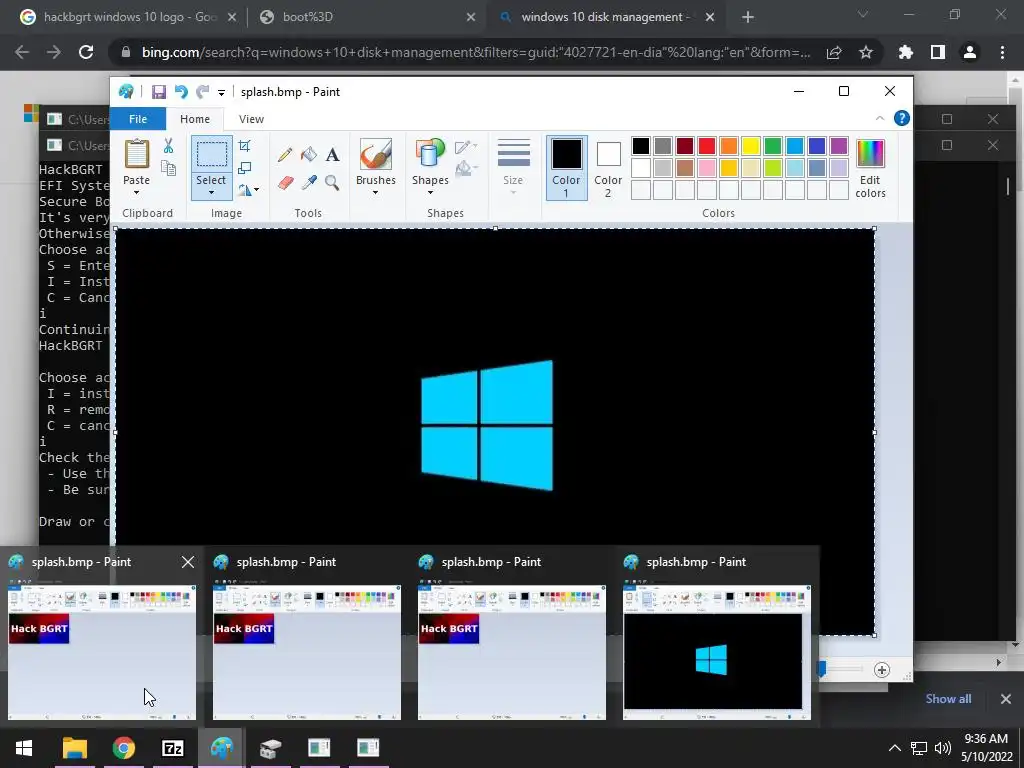
Task: Click the Edit colors rainbow icon
Action: click(x=870, y=154)
